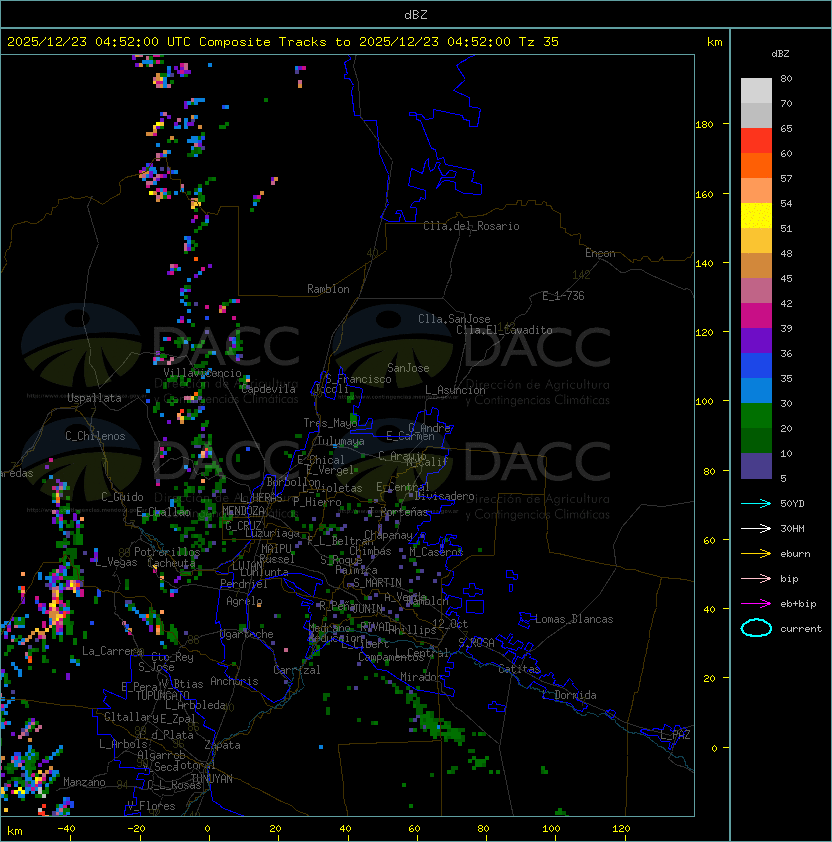Click the '57' value on dBZ scale
Image resolution: width=832 pixels, height=842 pixels.
(x=786, y=178)
